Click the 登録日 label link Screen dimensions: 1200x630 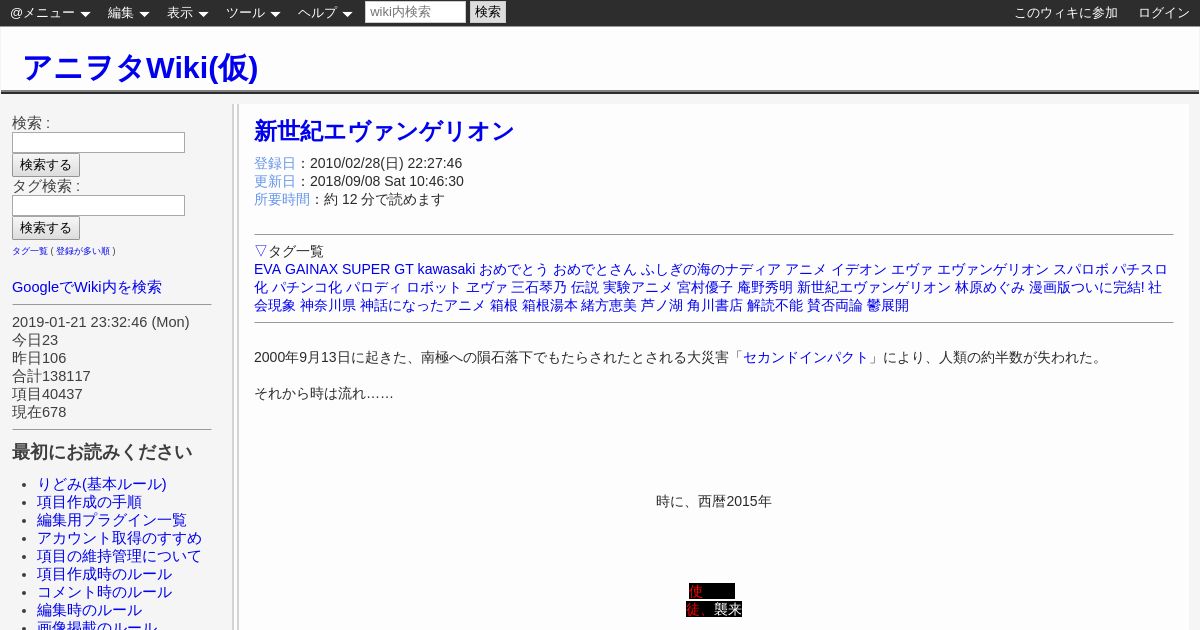[x=275, y=163]
